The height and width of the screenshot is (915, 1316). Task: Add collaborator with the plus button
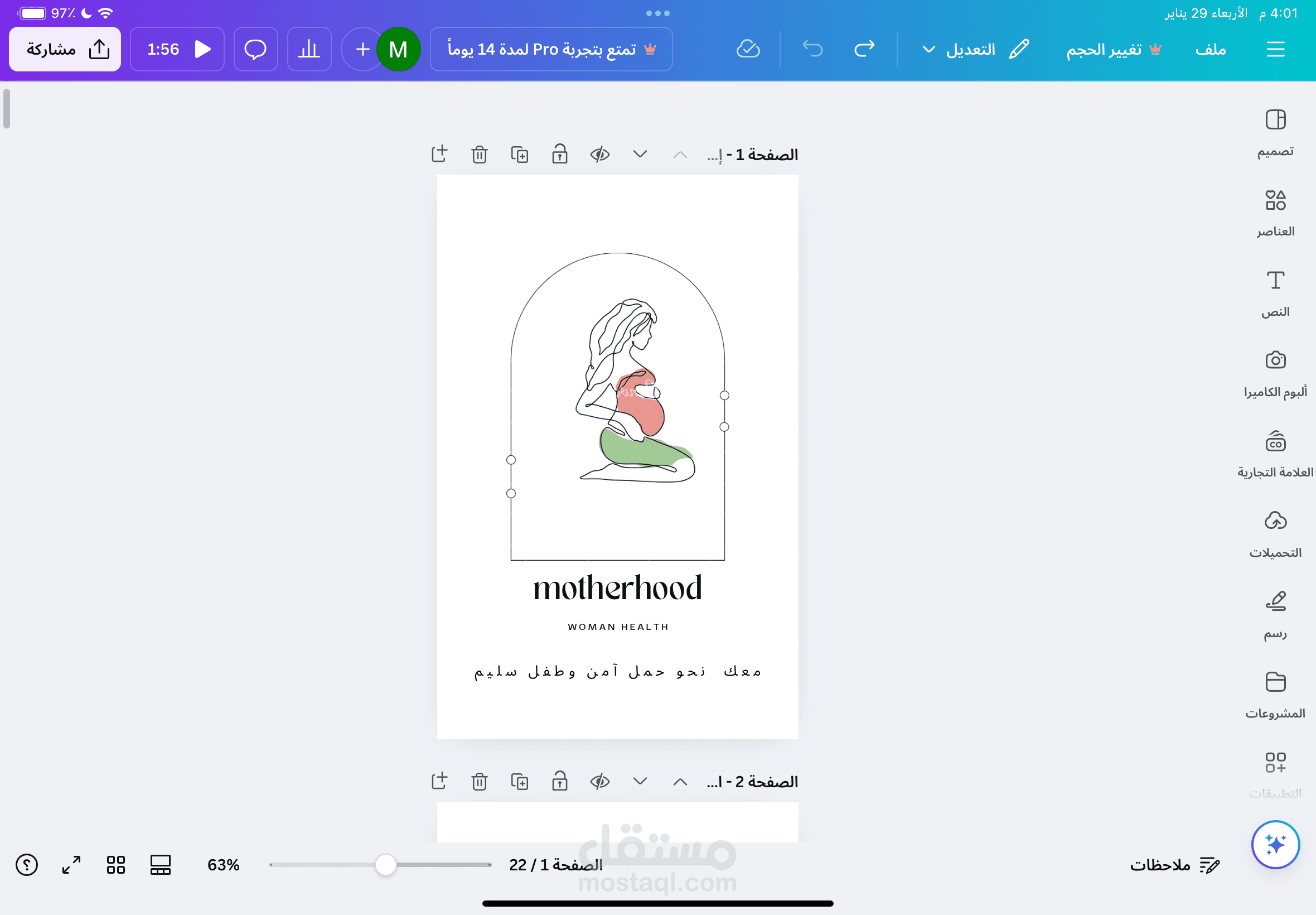[361, 49]
